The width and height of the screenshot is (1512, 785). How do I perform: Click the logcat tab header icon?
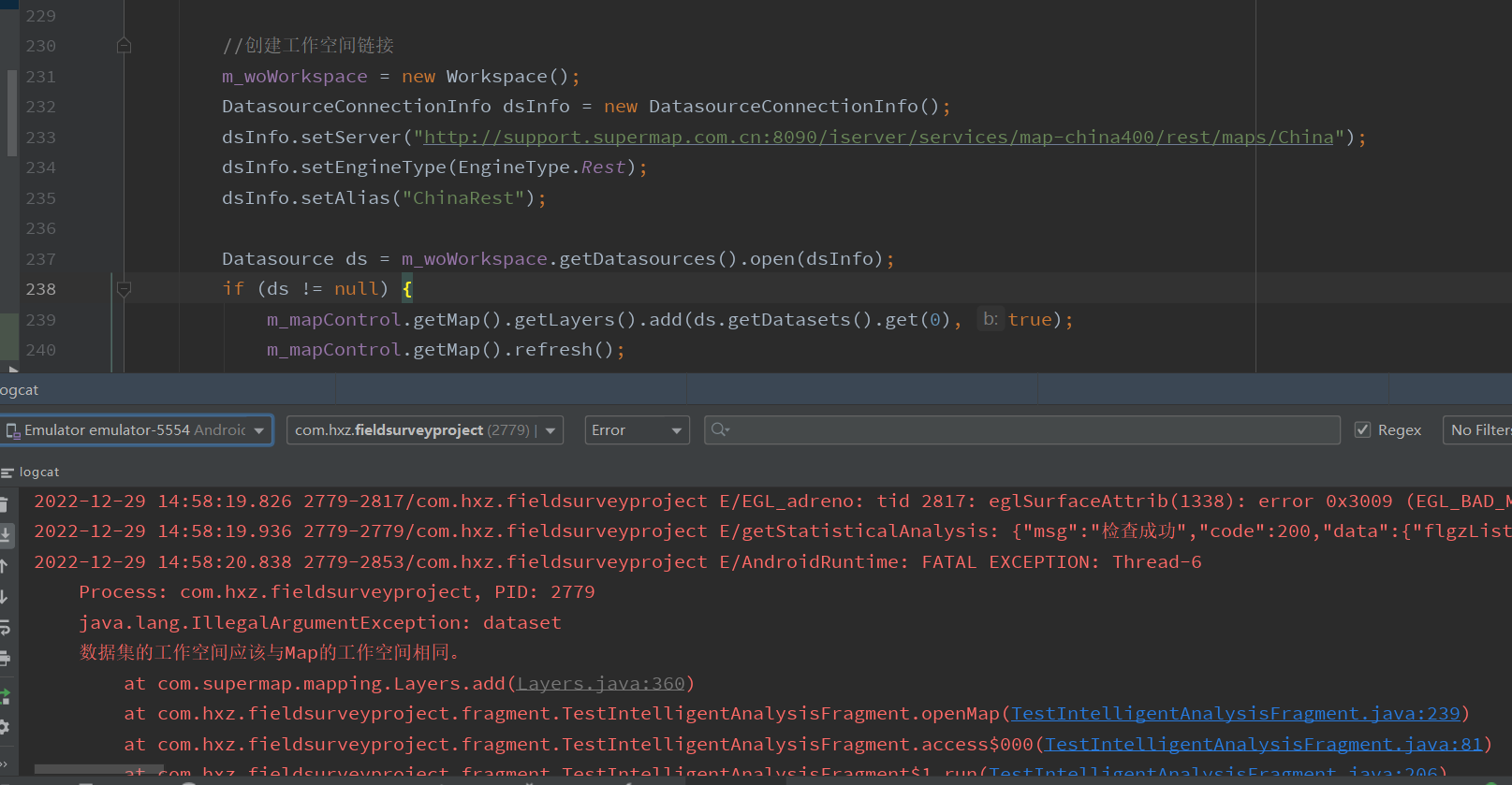click(x=7, y=472)
